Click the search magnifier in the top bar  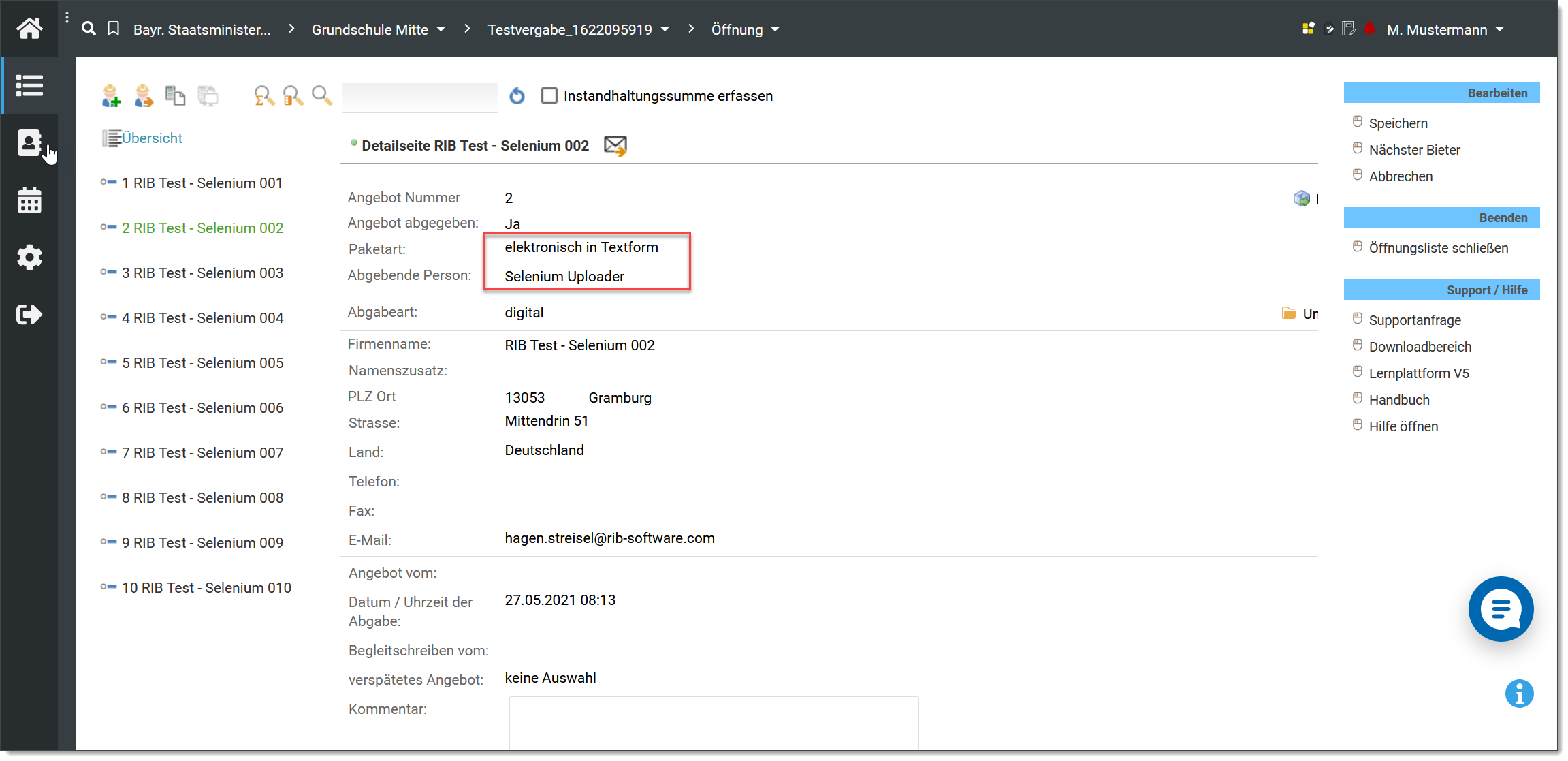(x=89, y=29)
